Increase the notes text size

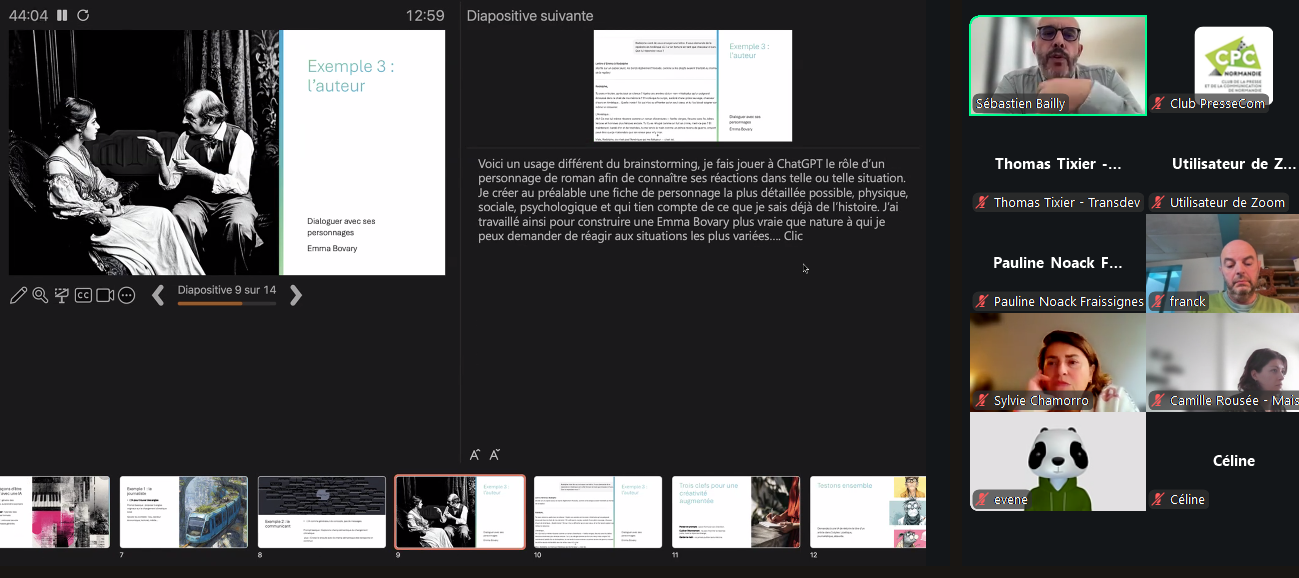(x=475, y=455)
